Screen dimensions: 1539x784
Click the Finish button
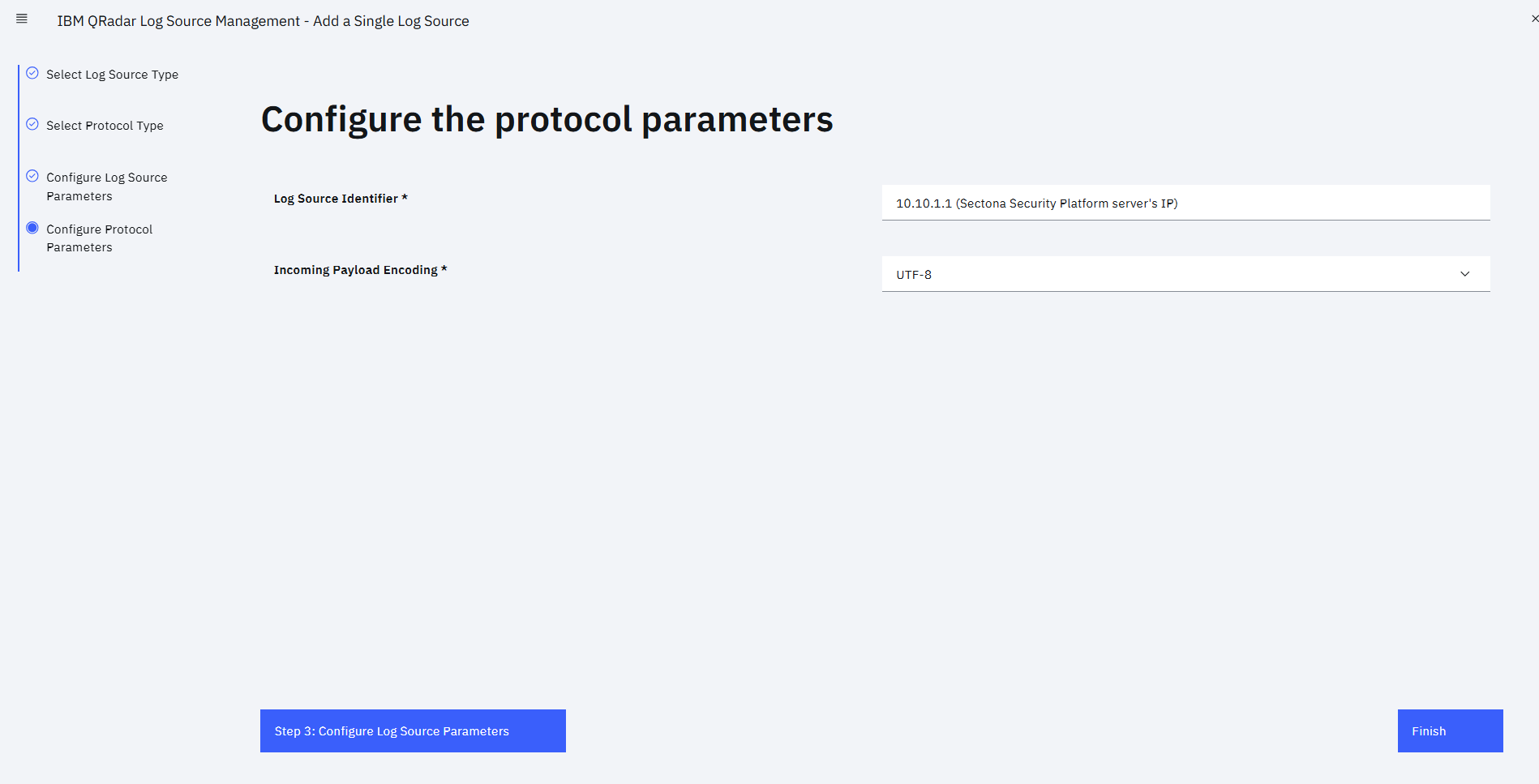click(1450, 730)
